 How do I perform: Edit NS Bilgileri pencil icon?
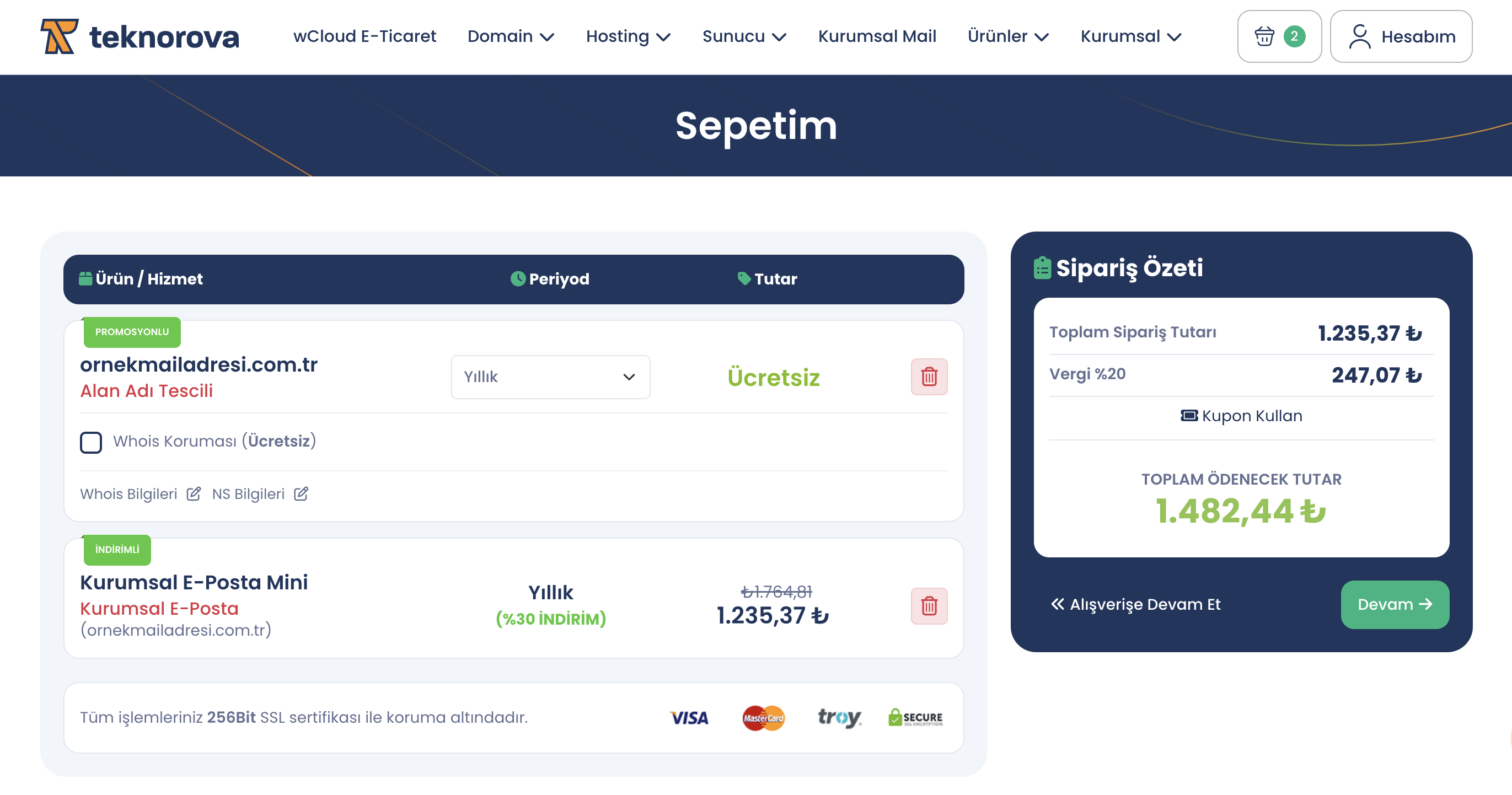pos(301,494)
